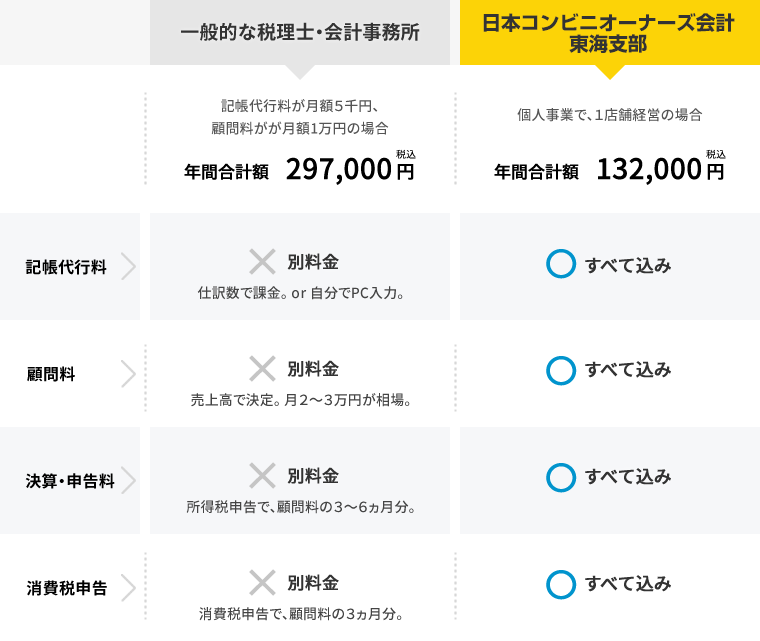Click the 132,000円 annual total
Viewport: 760px width, 641px height.
[x=661, y=170]
